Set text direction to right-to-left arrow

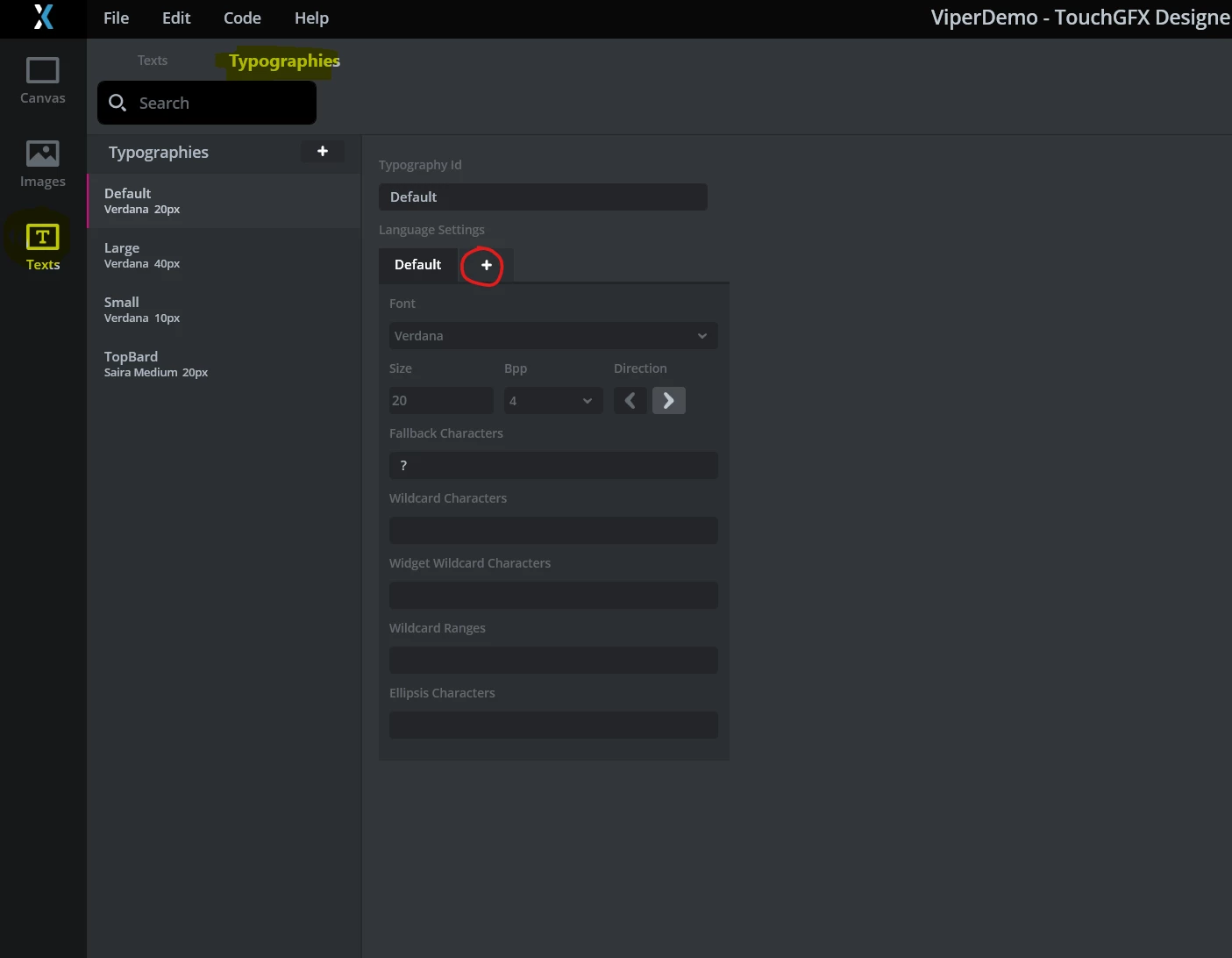tap(630, 401)
